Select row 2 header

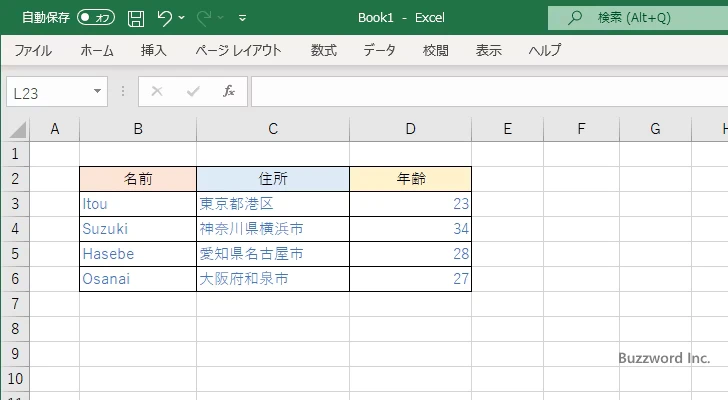[x=15, y=179]
